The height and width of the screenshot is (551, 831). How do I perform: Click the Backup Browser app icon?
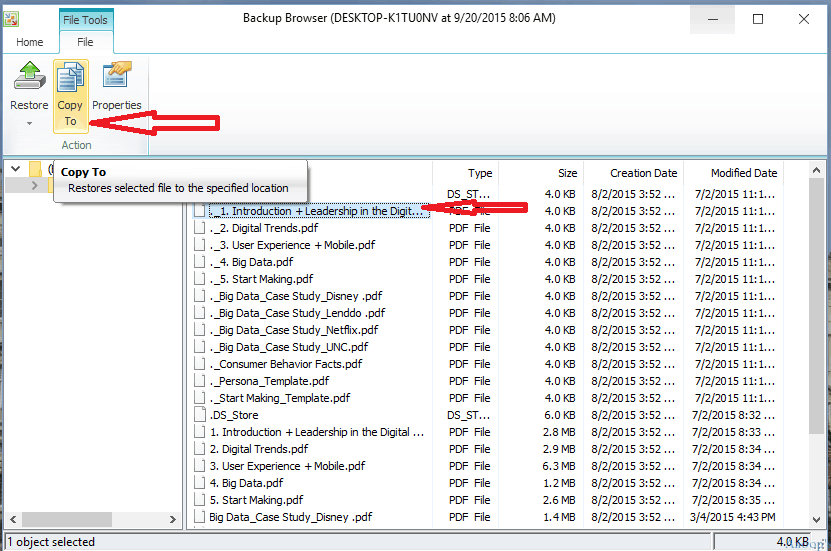(11, 19)
